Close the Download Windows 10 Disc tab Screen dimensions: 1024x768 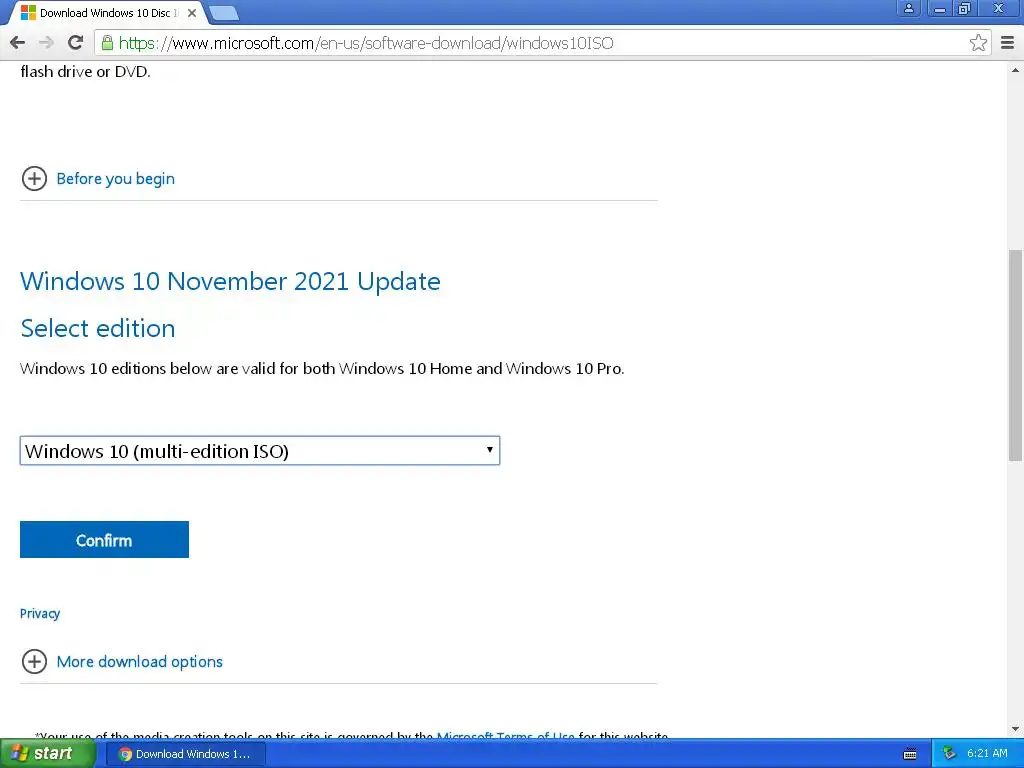point(192,13)
